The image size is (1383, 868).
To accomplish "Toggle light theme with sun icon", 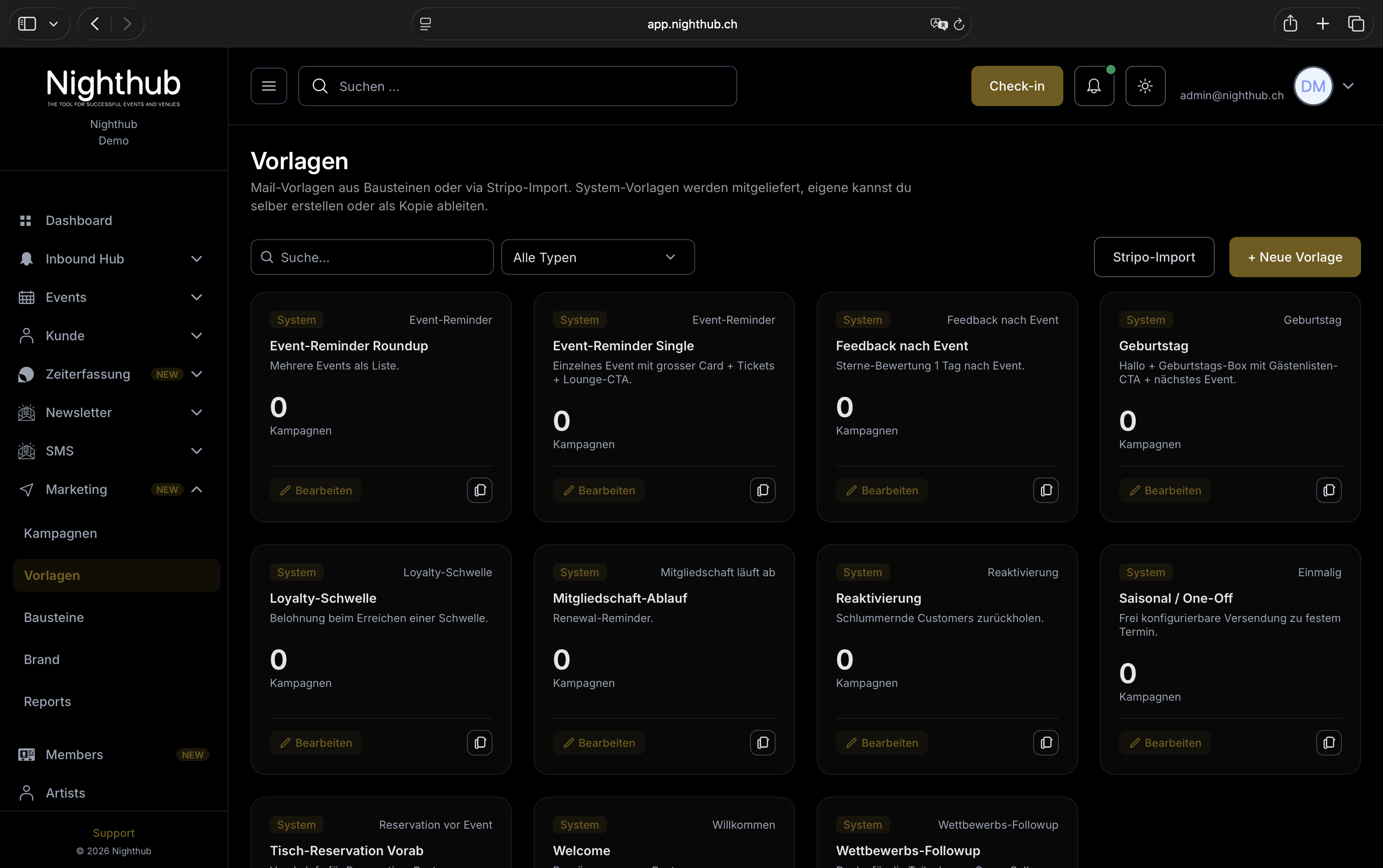I will pos(1145,86).
